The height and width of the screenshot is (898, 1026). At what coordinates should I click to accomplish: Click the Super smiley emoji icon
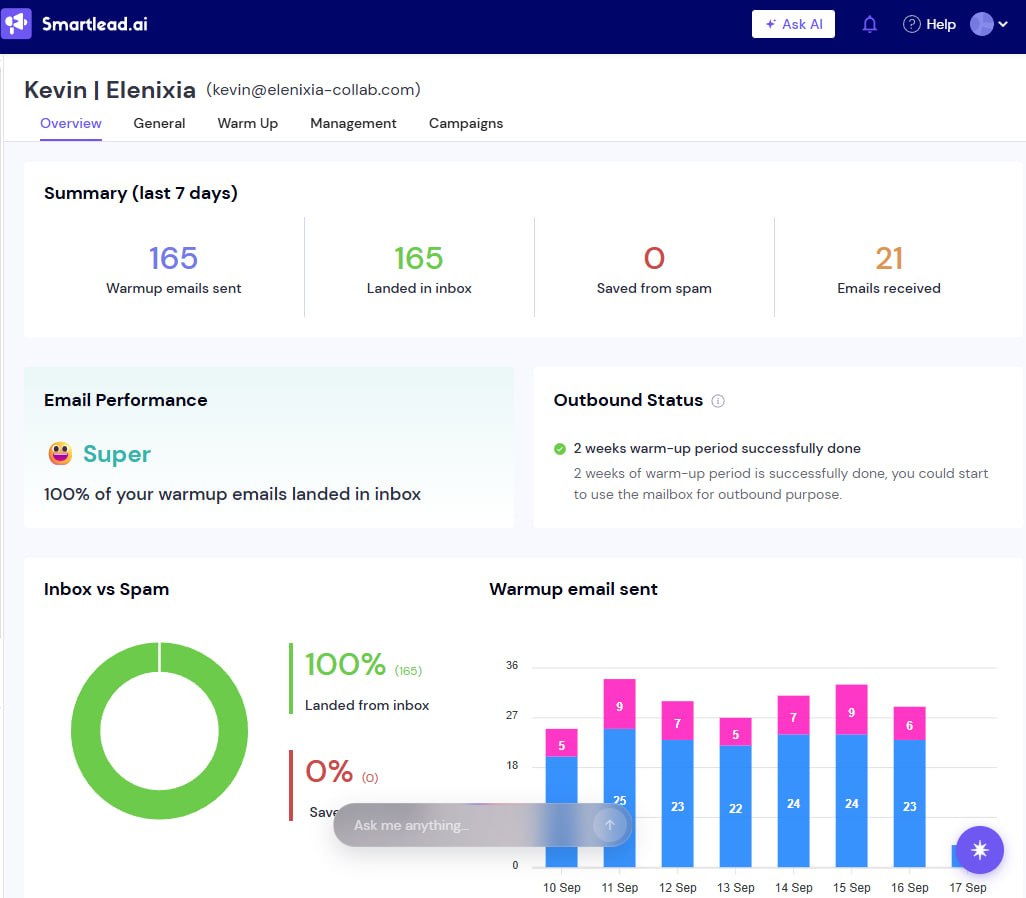pyautogui.click(x=60, y=453)
